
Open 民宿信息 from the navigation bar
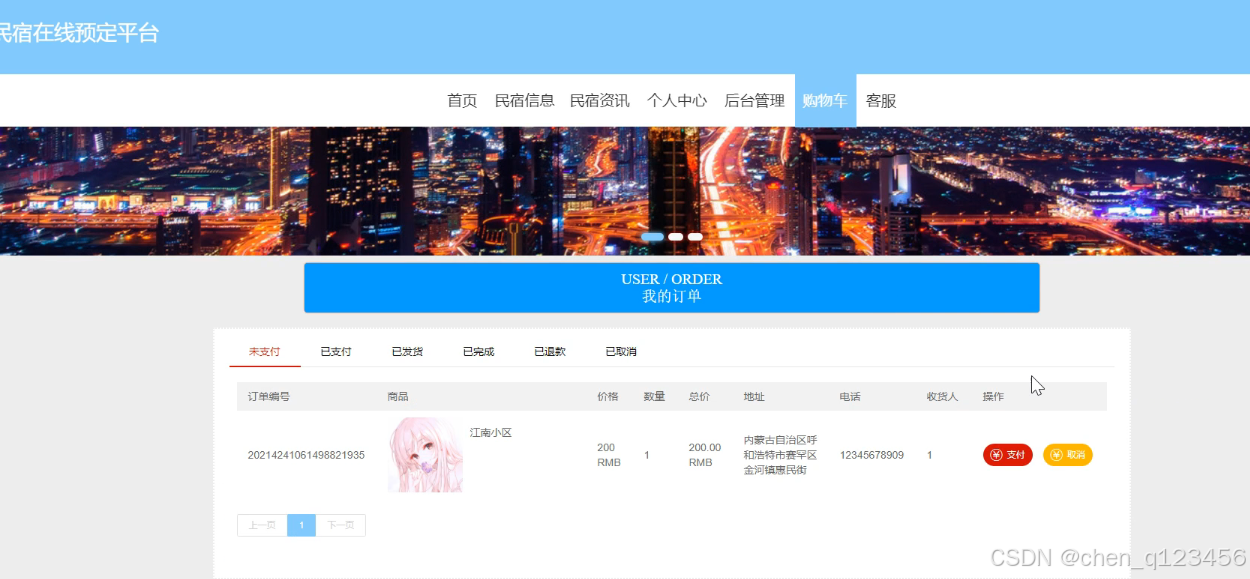pyautogui.click(x=525, y=100)
